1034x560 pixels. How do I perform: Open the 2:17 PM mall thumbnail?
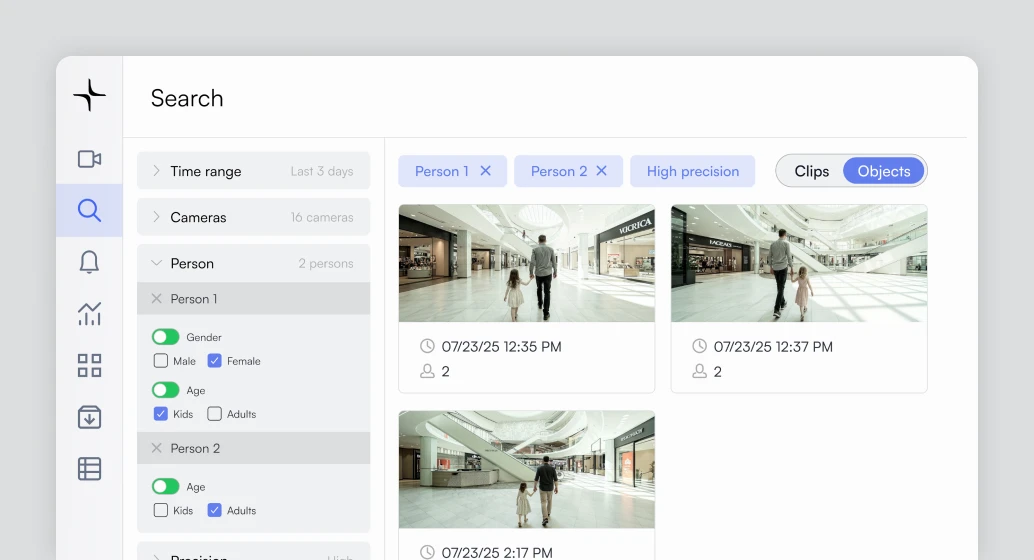coord(527,470)
